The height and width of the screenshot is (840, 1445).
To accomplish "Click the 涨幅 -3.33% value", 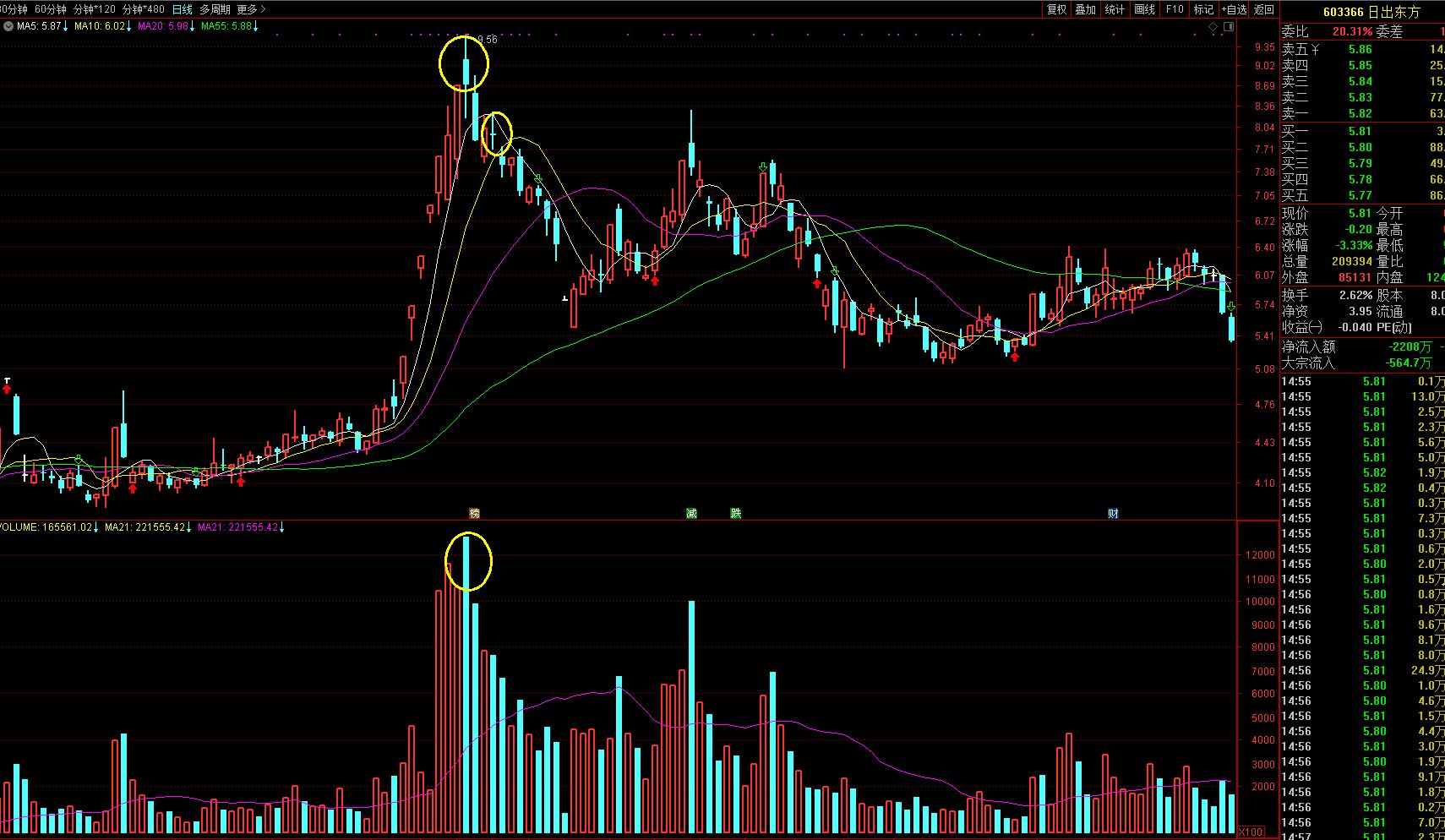I will pyautogui.click(x=1352, y=245).
